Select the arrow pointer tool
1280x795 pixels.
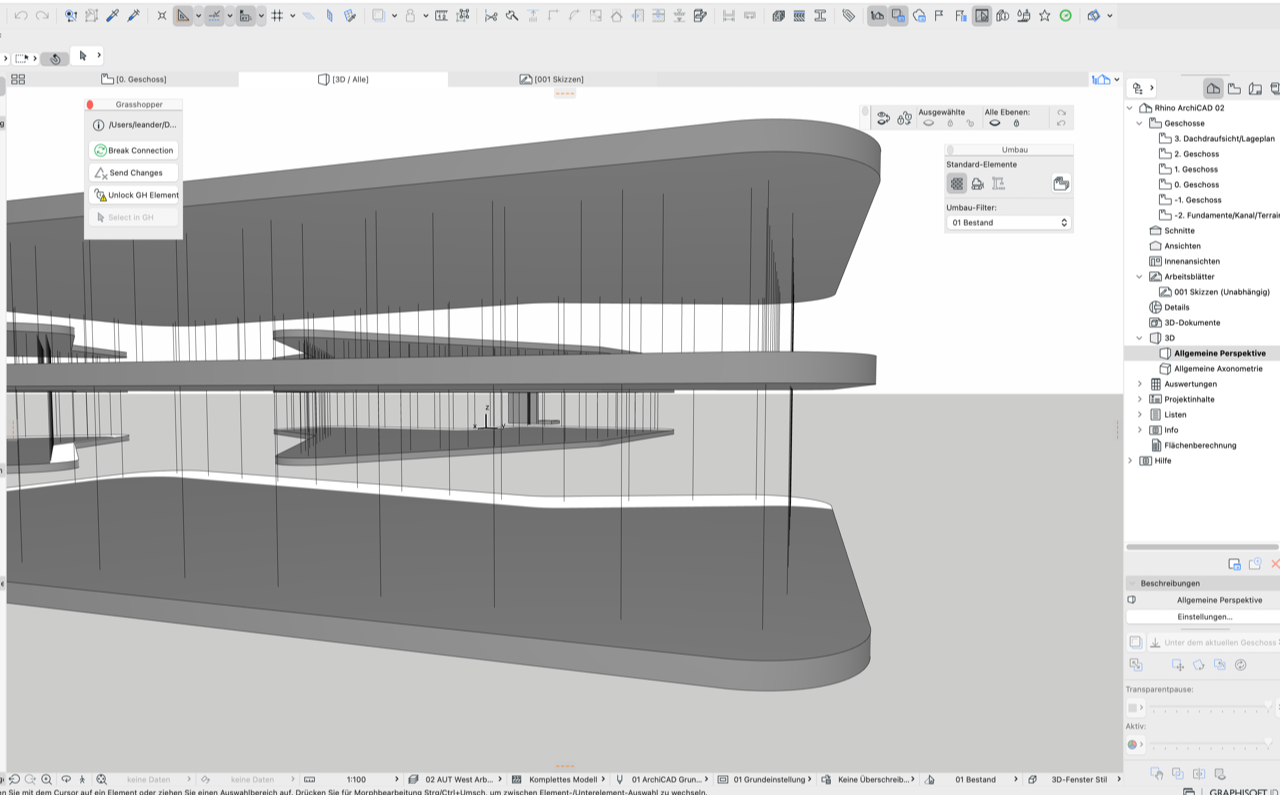point(83,56)
